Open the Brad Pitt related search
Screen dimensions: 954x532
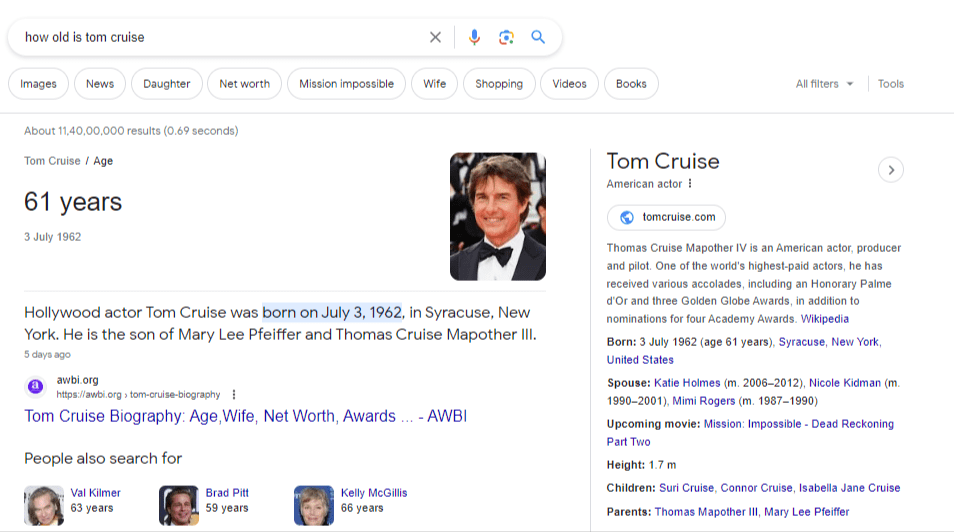coord(227,493)
